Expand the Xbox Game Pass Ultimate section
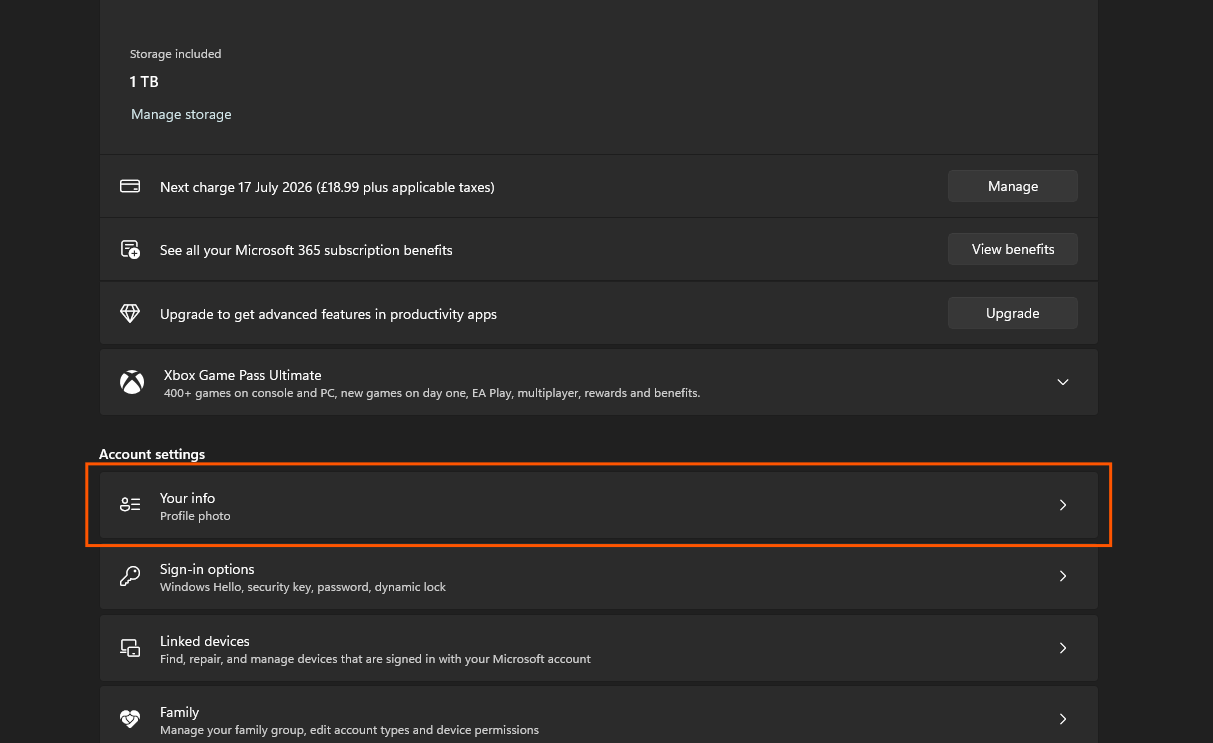 click(x=1063, y=382)
